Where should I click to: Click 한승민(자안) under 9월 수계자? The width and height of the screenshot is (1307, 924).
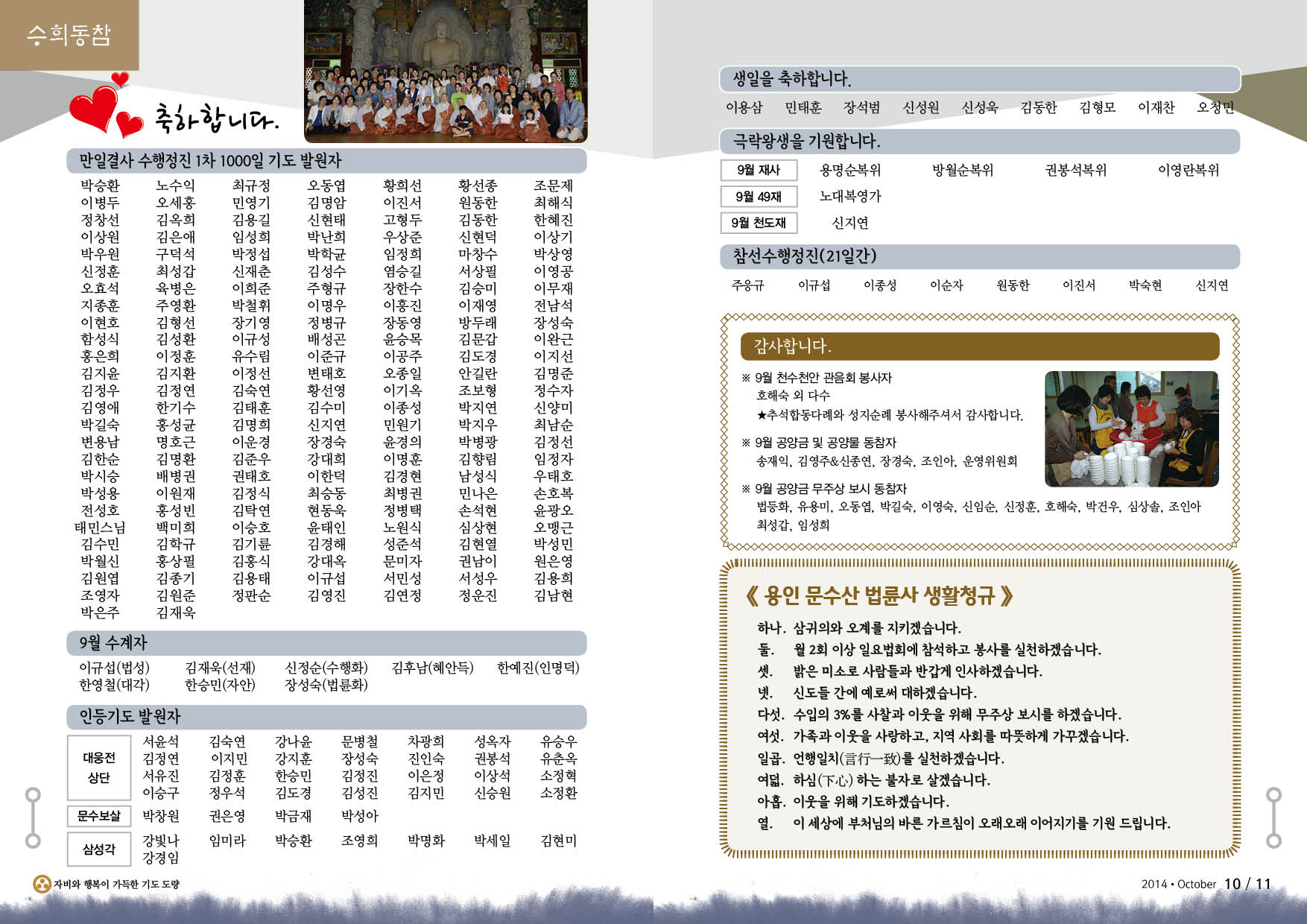(x=220, y=685)
